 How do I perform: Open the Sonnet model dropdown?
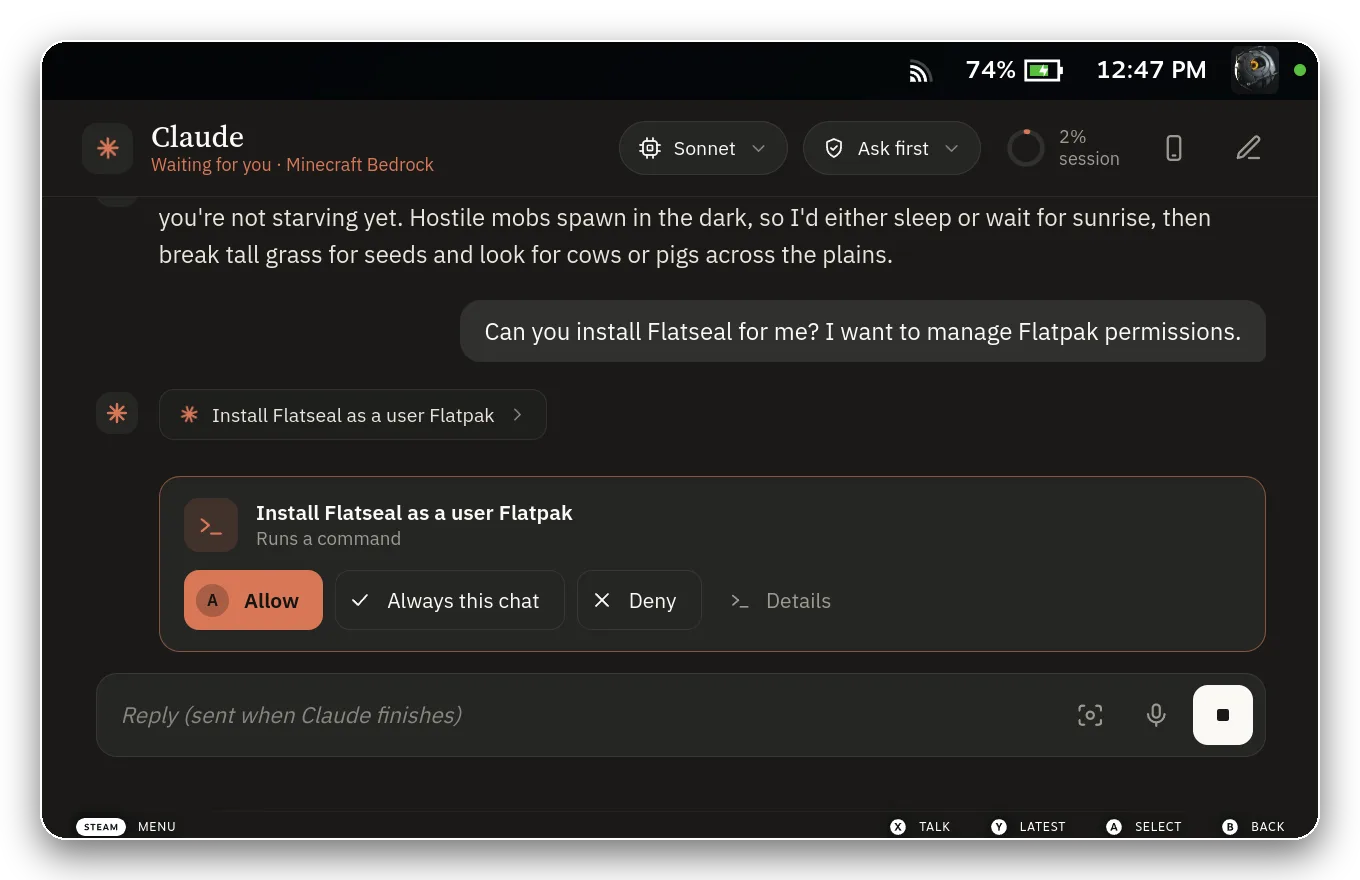pos(703,148)
